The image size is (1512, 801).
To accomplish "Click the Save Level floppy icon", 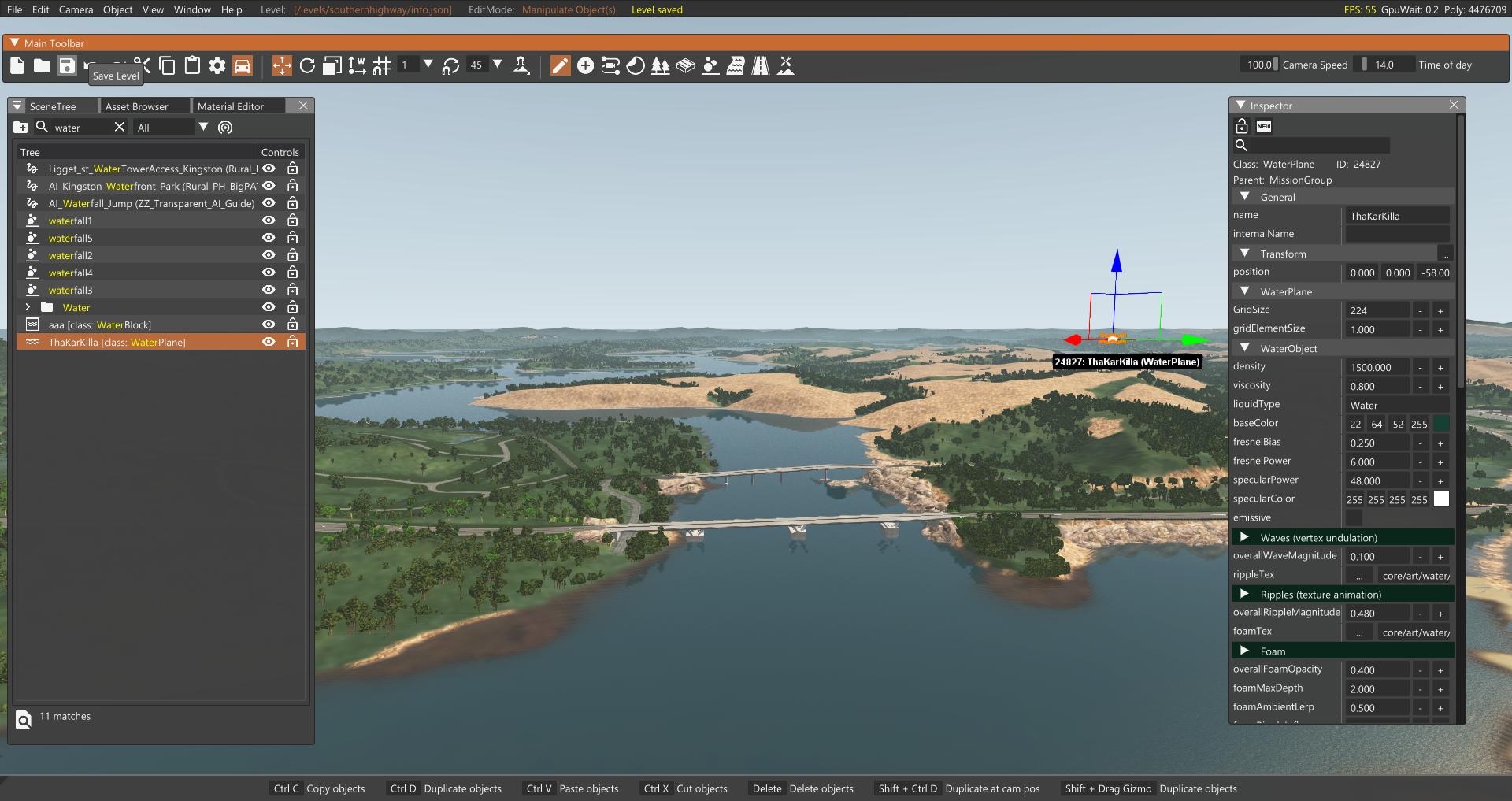I will [67, 65].
